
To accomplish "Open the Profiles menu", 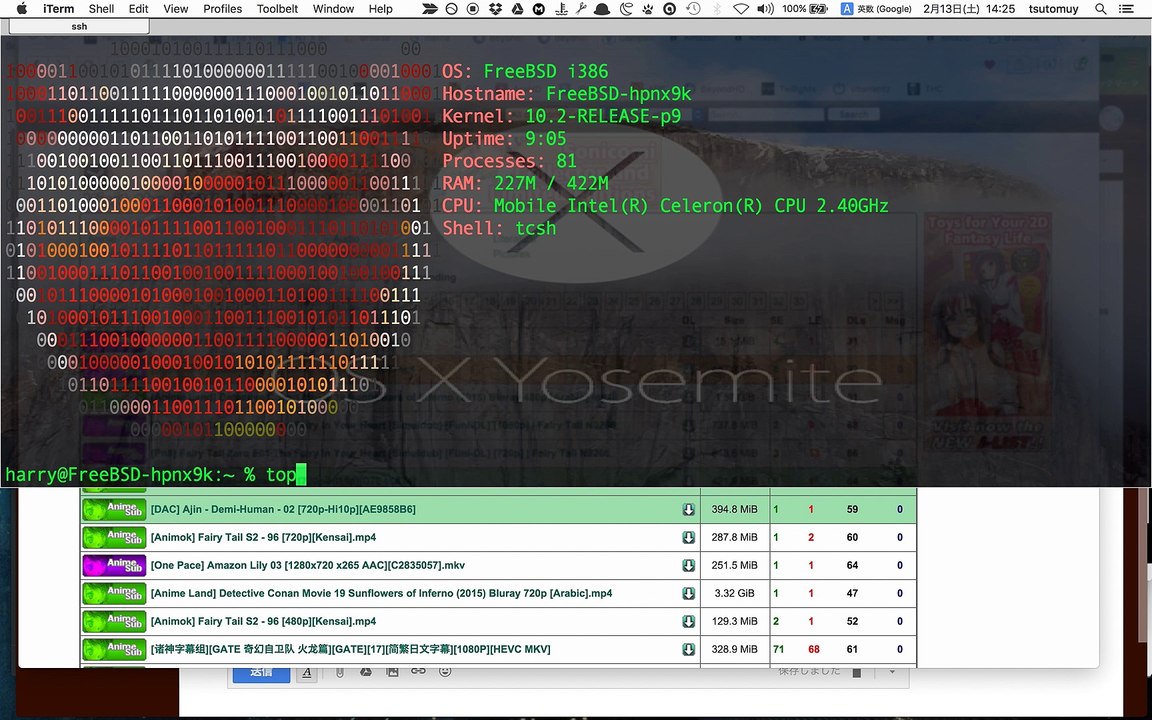I will point(223,9).
